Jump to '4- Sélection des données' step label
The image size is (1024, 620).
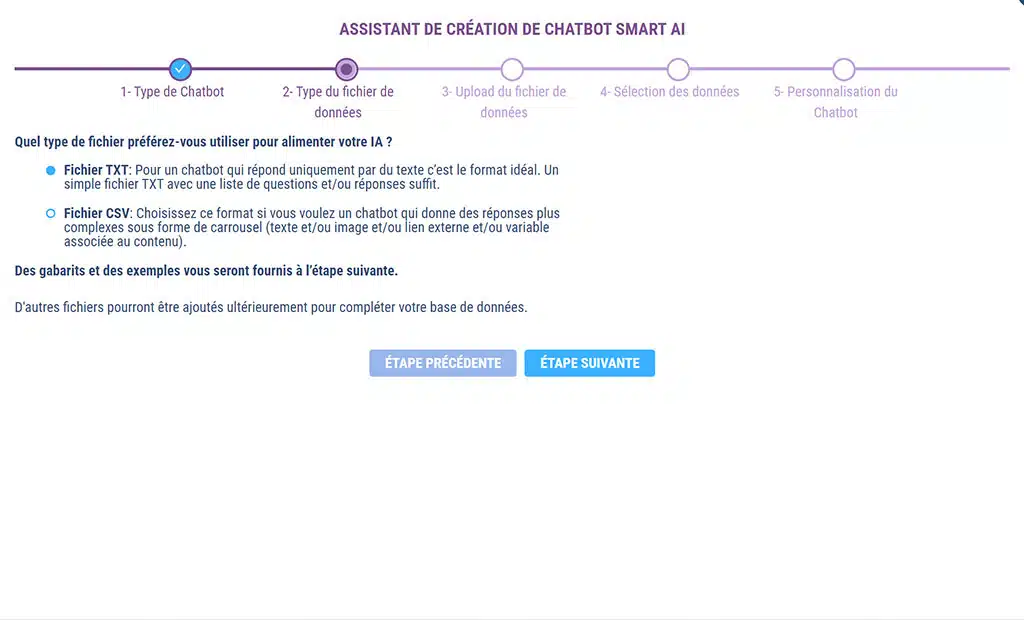click(670, 92)
